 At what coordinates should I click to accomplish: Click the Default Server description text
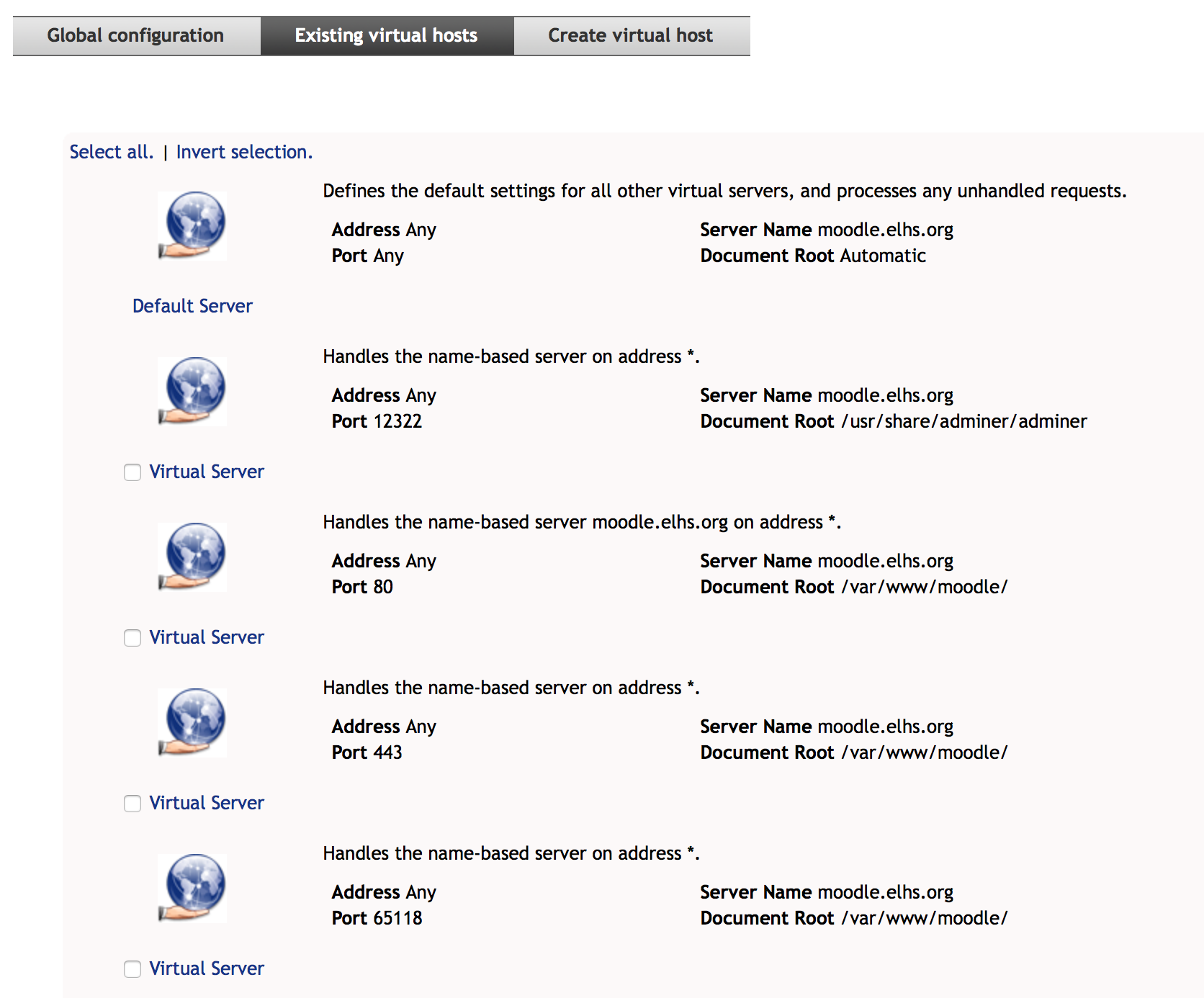pyautogui.click(x=724, y=191)
